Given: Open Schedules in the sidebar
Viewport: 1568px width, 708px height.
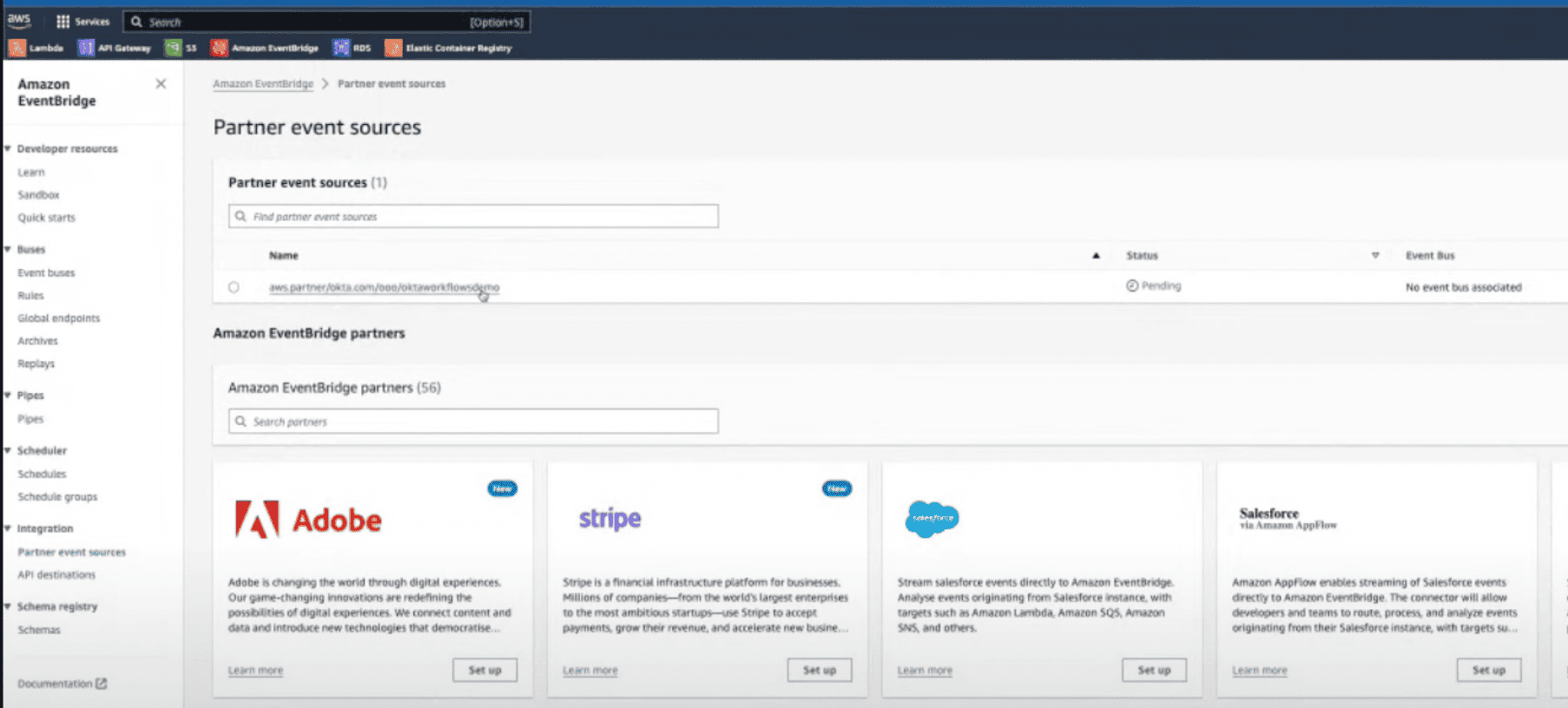Looking at the screenshot, I should (42, 474).
